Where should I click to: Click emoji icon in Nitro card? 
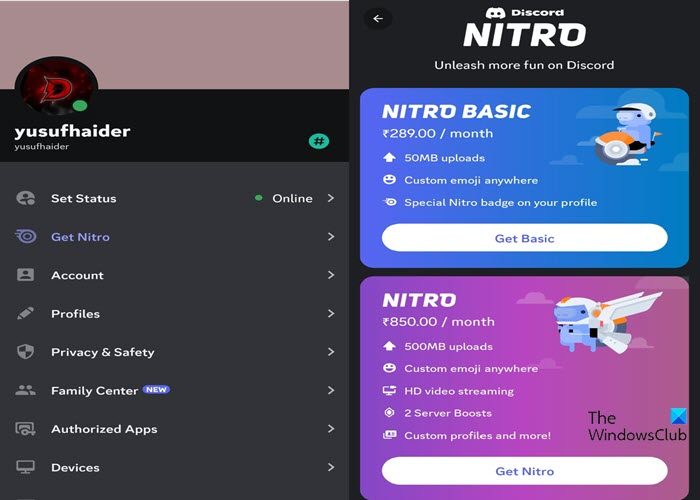[389, 368]
